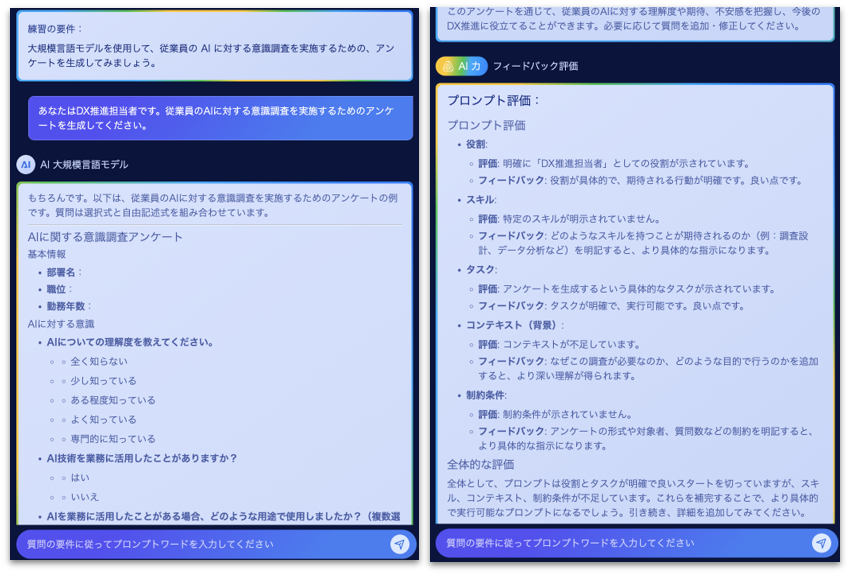This screenshot has height=575, width=850.
Task: Click the フィードバック評価 label
Action: tap(535, 66)
